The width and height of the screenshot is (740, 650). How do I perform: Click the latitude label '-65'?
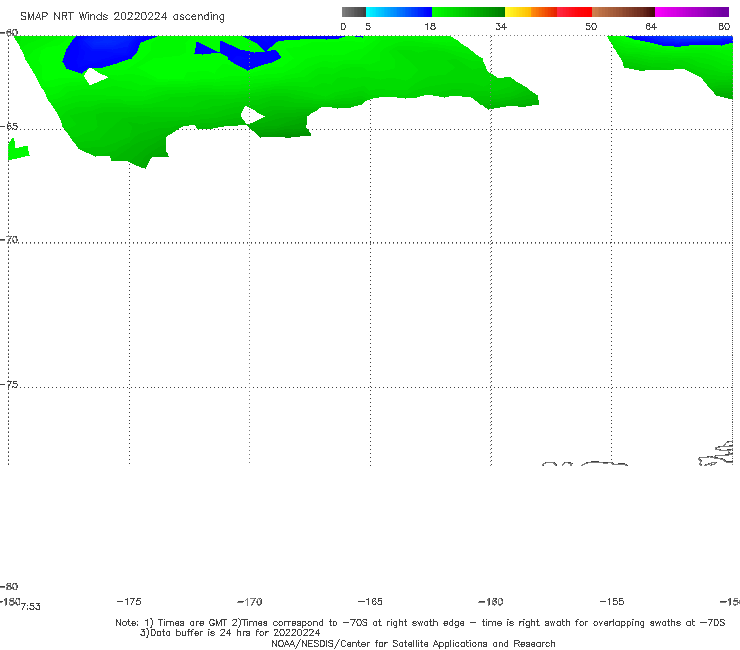pyautogui.click(x=9, y=127)
